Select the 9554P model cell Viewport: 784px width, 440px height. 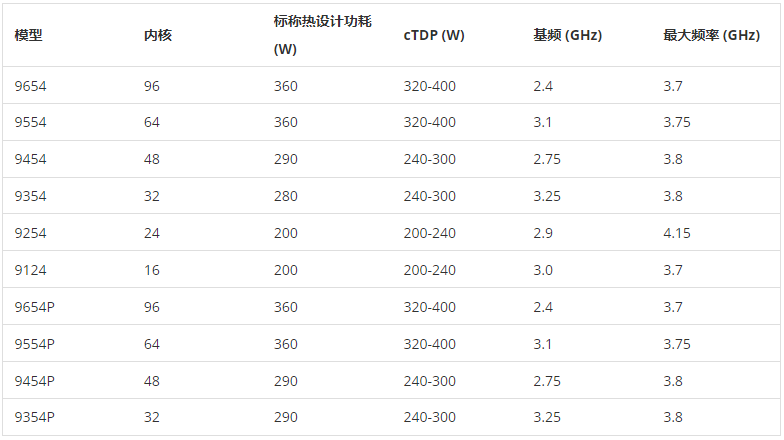(34, 344)
